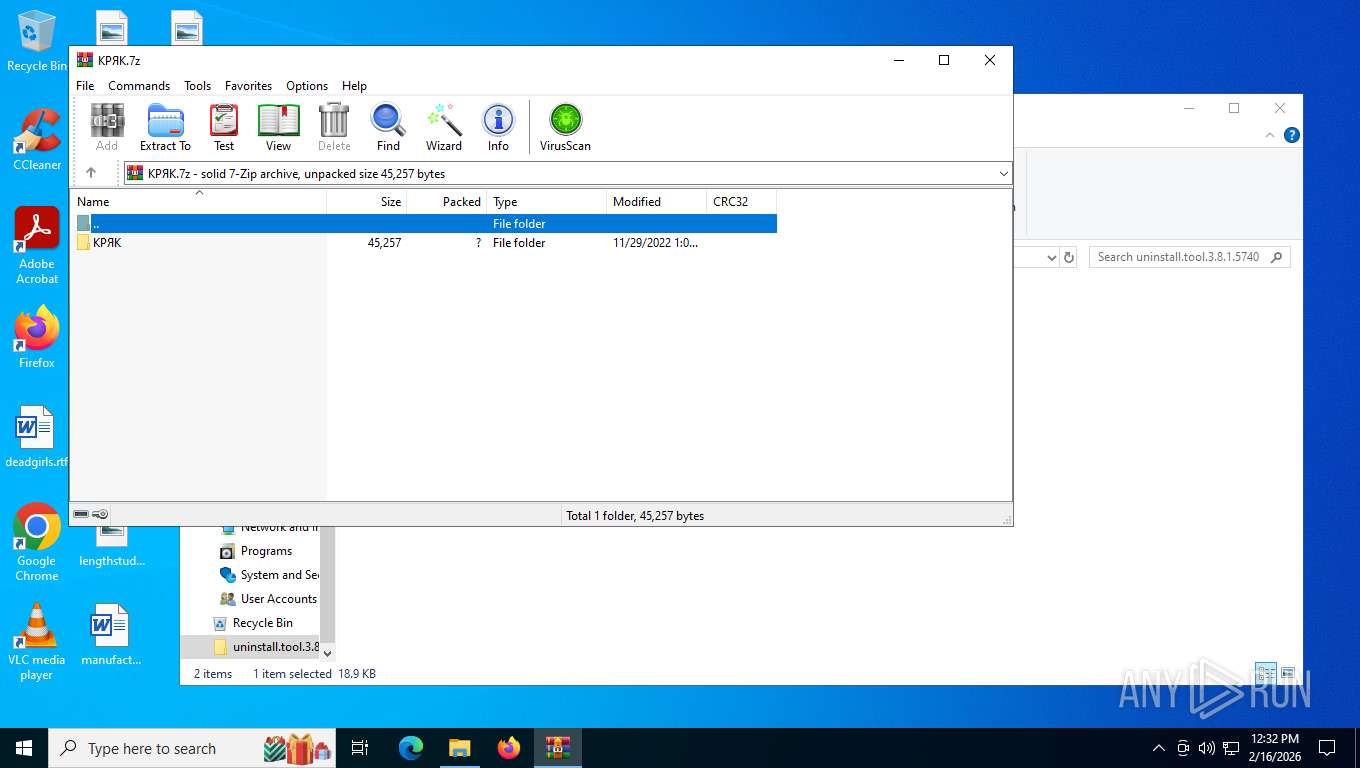Switch Explorer to large icons view
Image resolution: width=1360 pixels, height=768 pixels.
click(x=1288, y=673)
